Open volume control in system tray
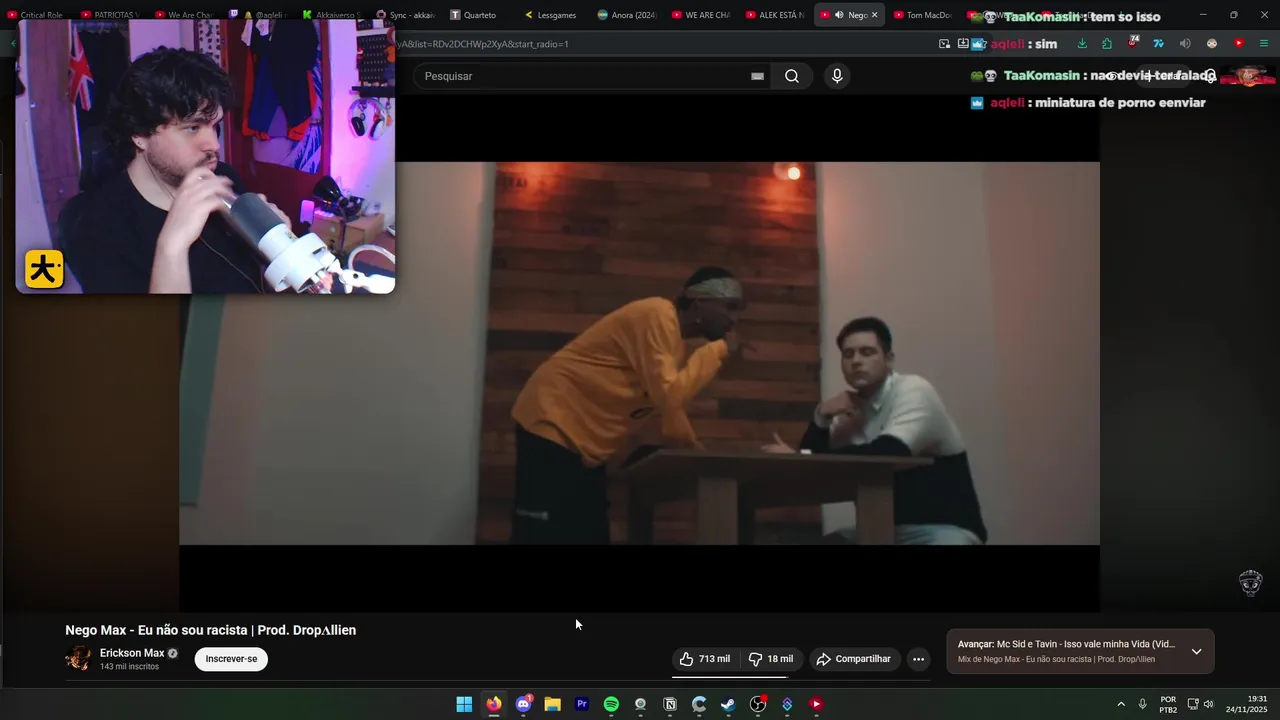Screen dimensions: 1280x720 (x=1208, y=704)
